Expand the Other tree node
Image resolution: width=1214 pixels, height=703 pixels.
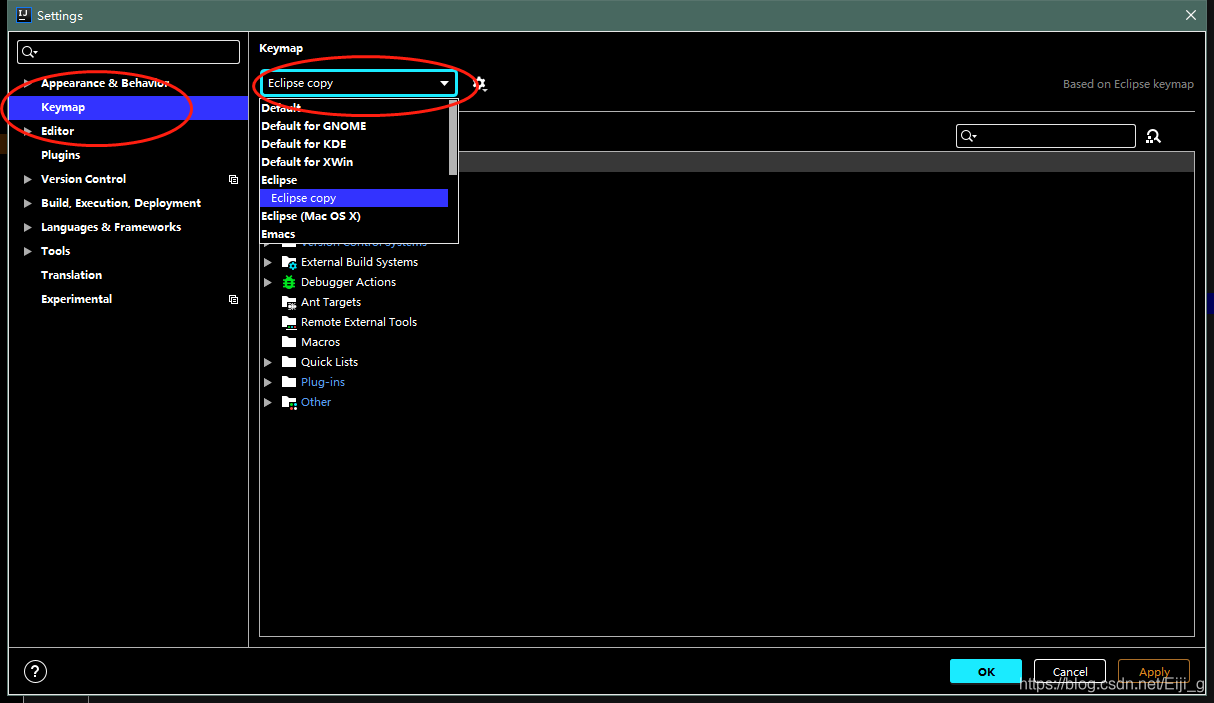pyautogui.click(x=268, y=402)
